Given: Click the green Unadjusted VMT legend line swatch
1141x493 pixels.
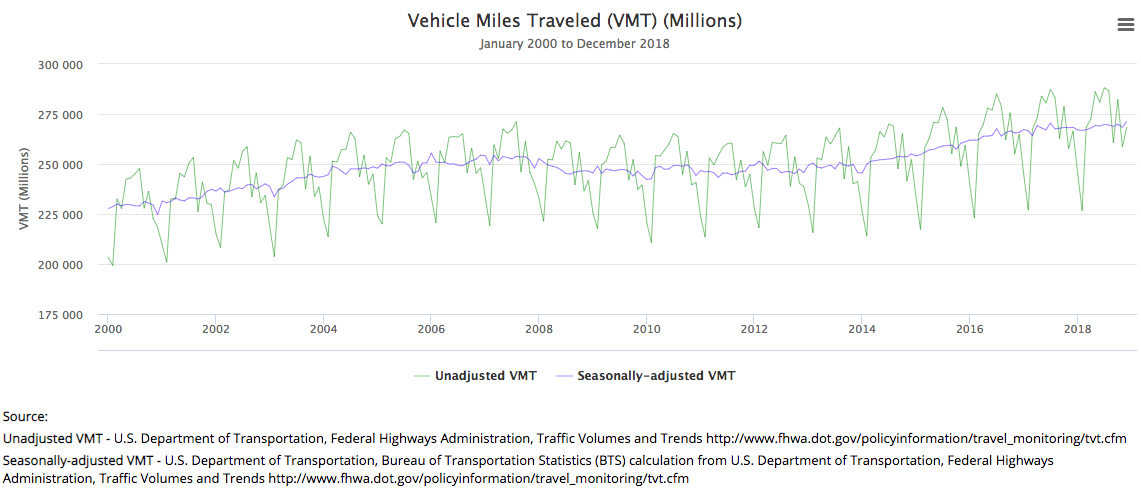Looking at the screenshot, I should 422,376.
